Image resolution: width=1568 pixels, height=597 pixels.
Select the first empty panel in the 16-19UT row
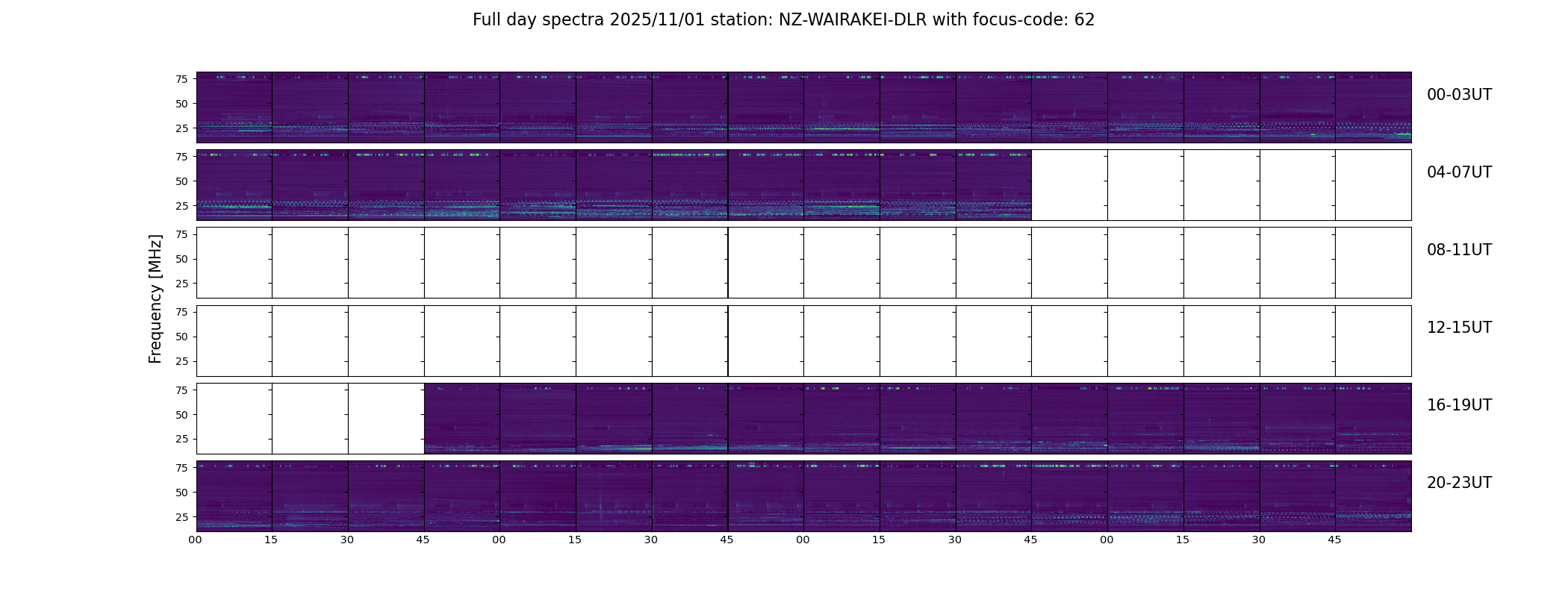pos(234,418)
